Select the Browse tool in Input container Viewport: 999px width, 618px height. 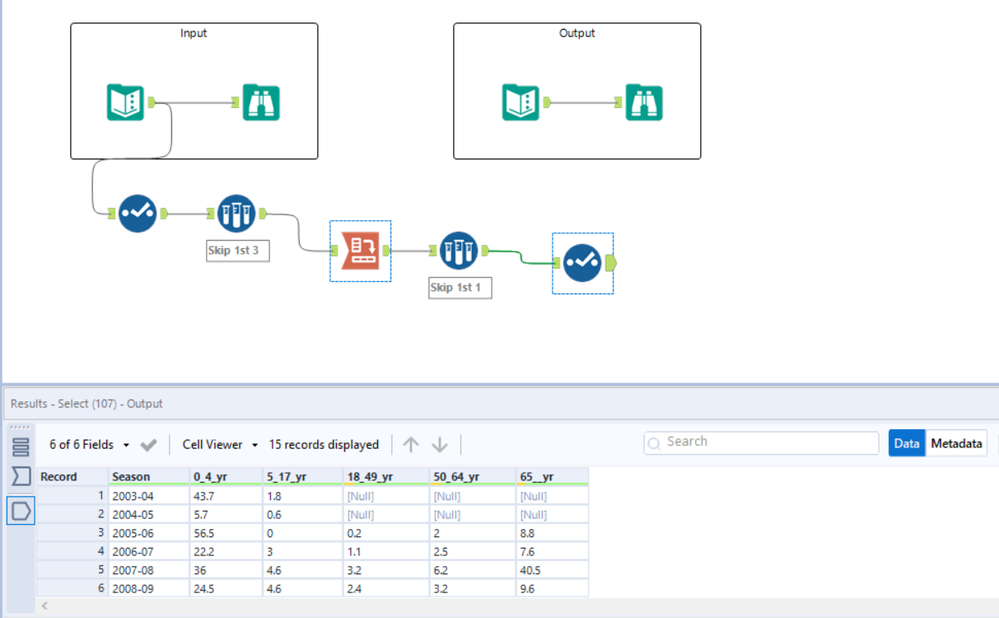[261, 102]
